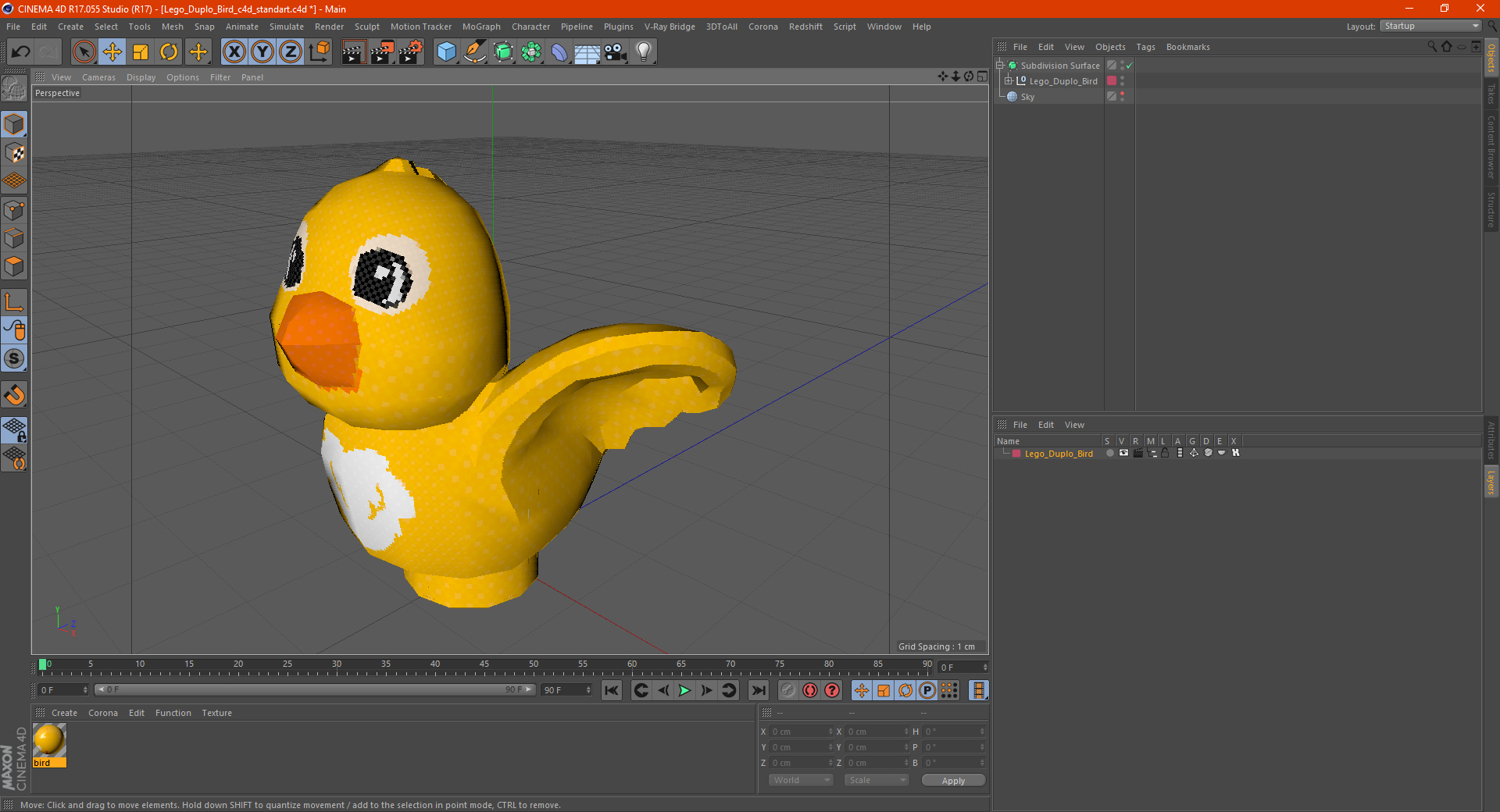Switch to Points mode
Image resolution: width=1500 pixels, height=812 pixels.
pyautogui.click(x=14, y=209)
